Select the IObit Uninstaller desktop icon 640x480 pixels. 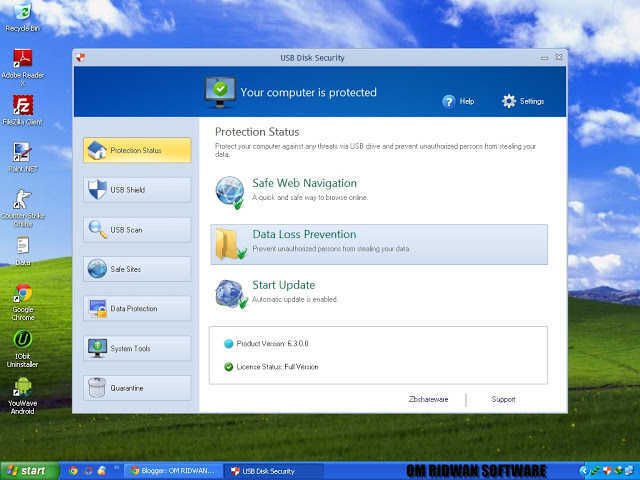click(22, 349)
